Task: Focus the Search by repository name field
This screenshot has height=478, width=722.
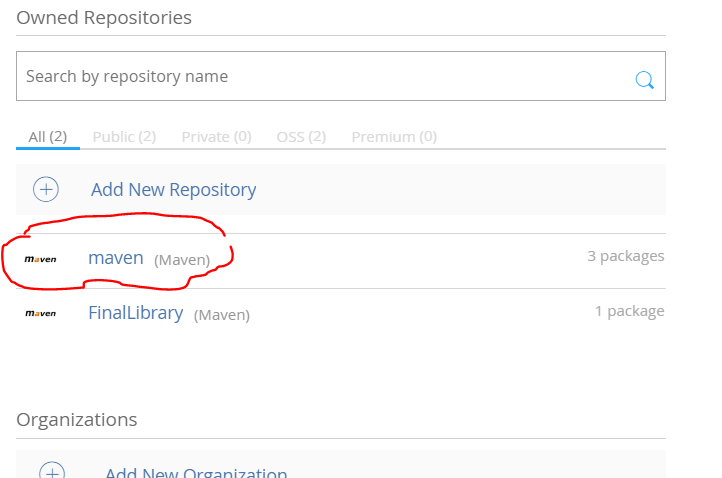Action: pos(341,76)
